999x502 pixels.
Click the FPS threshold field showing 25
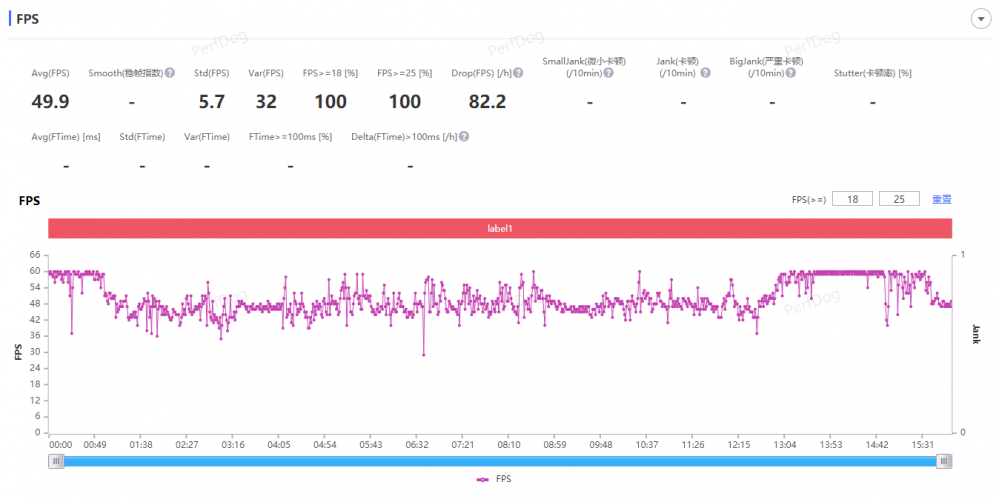point(899,199)
